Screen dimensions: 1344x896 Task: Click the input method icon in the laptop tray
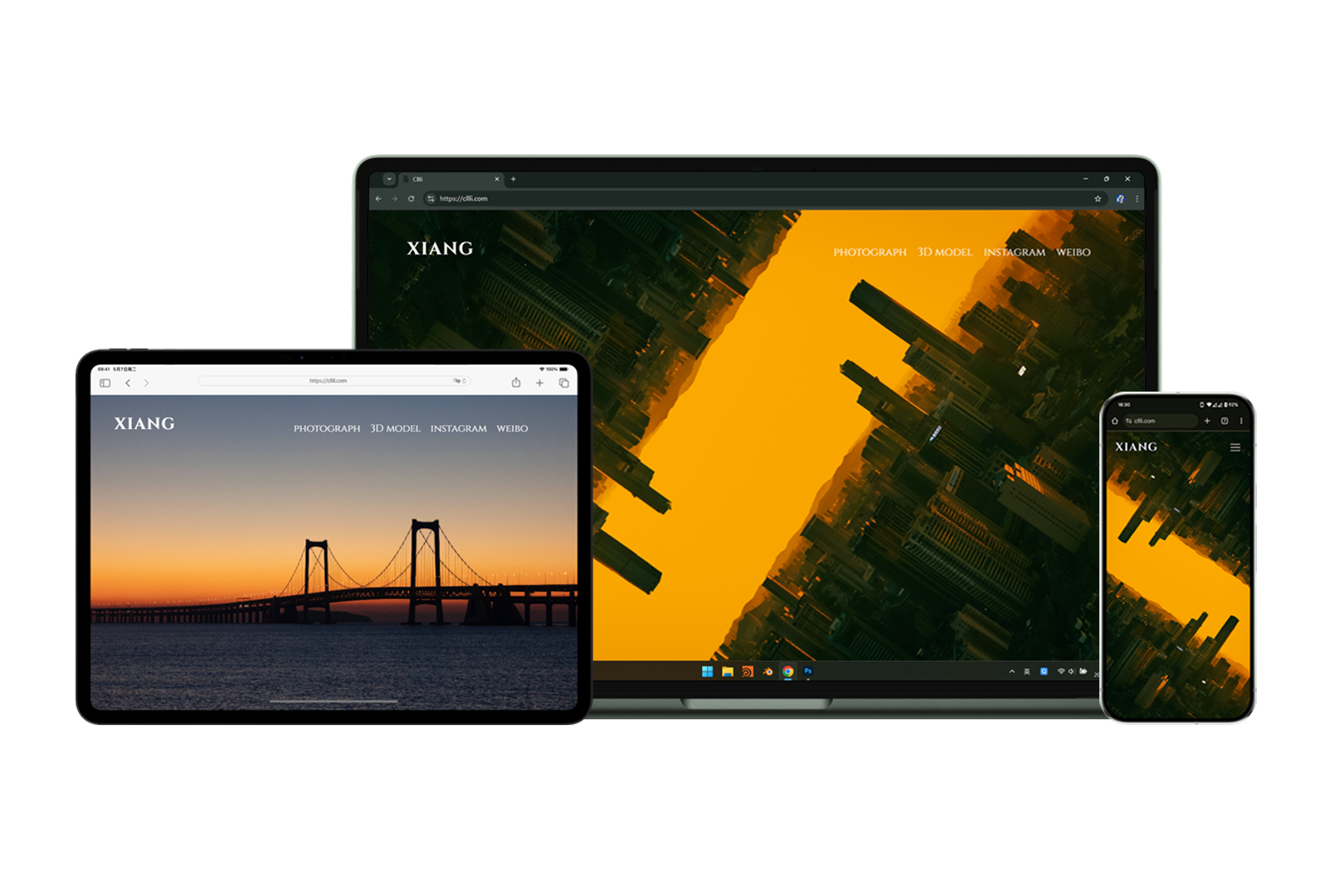coord(1027,671)
